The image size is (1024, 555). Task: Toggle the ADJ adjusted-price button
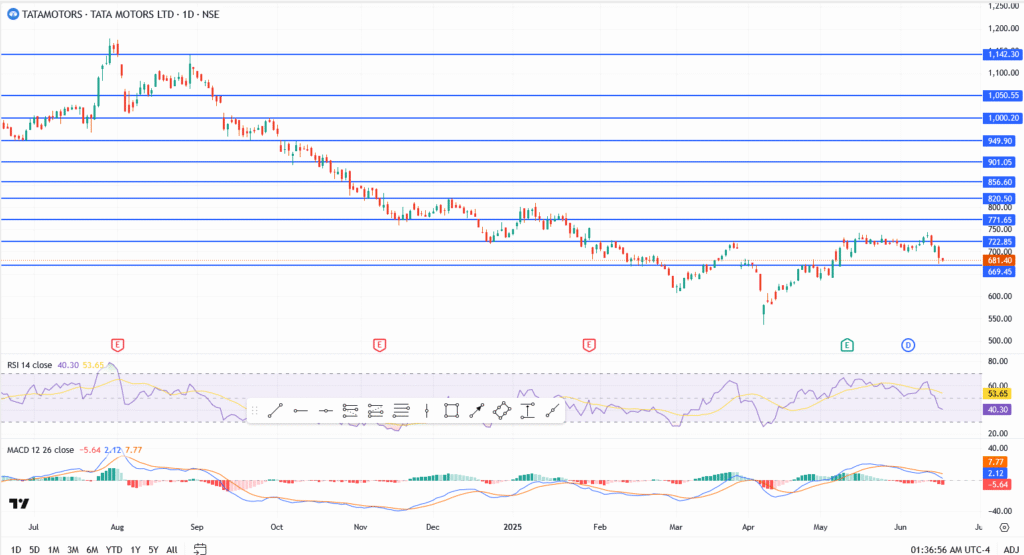1011,550
